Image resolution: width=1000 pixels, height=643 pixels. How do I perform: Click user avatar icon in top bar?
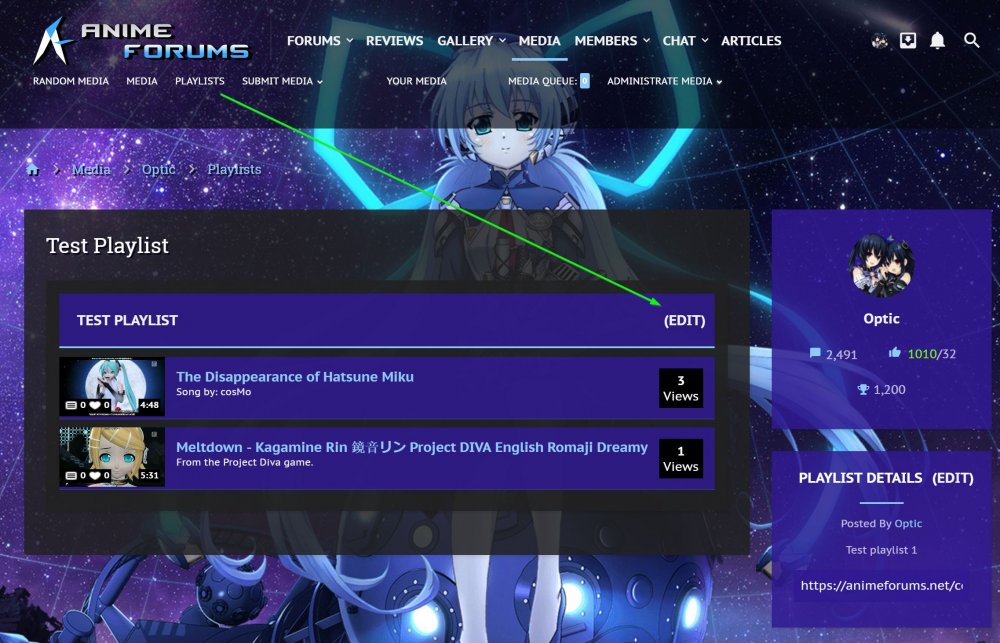click(879, 40)
